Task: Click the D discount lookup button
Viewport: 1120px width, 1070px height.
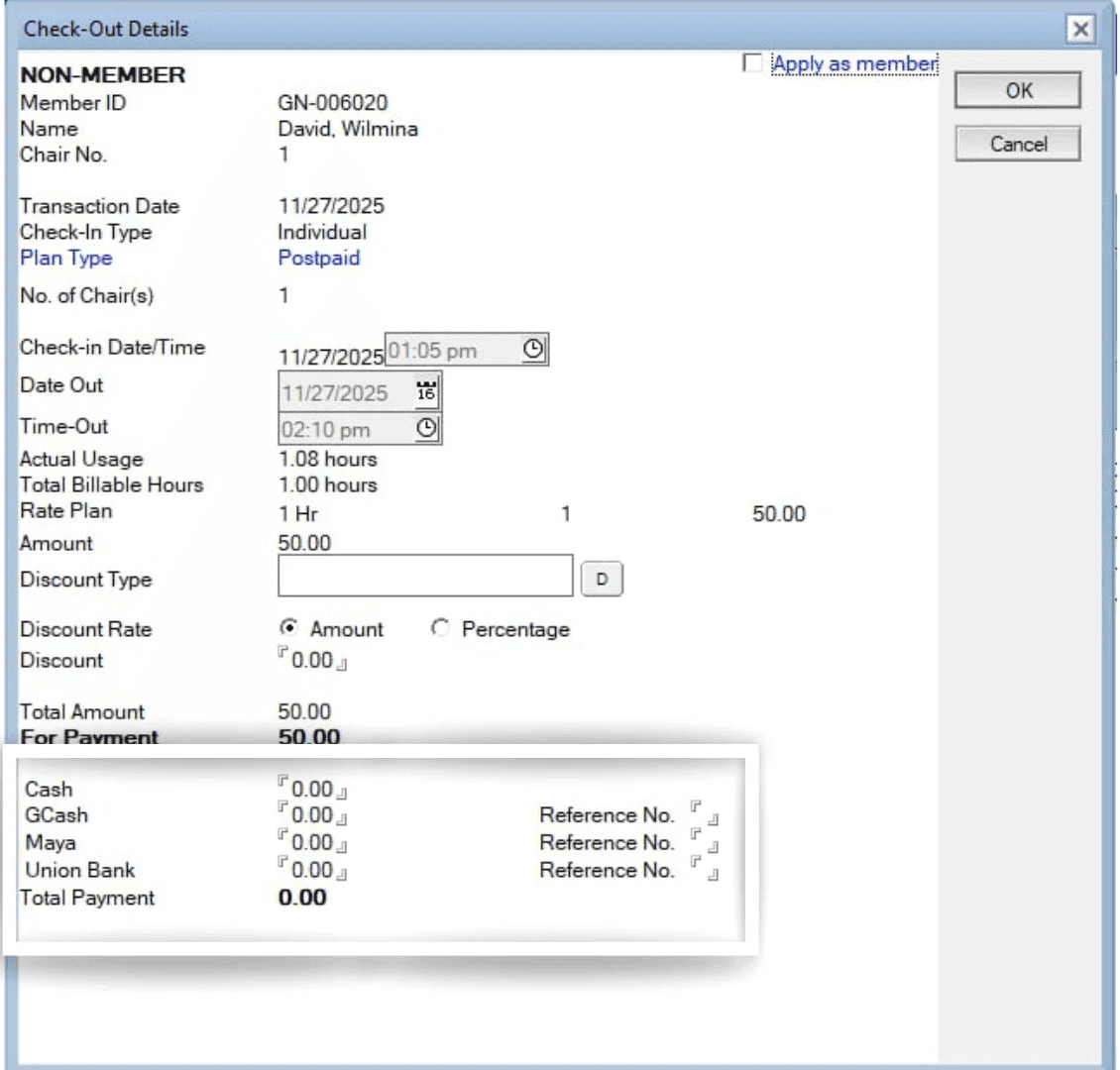Action: point(602,579)
